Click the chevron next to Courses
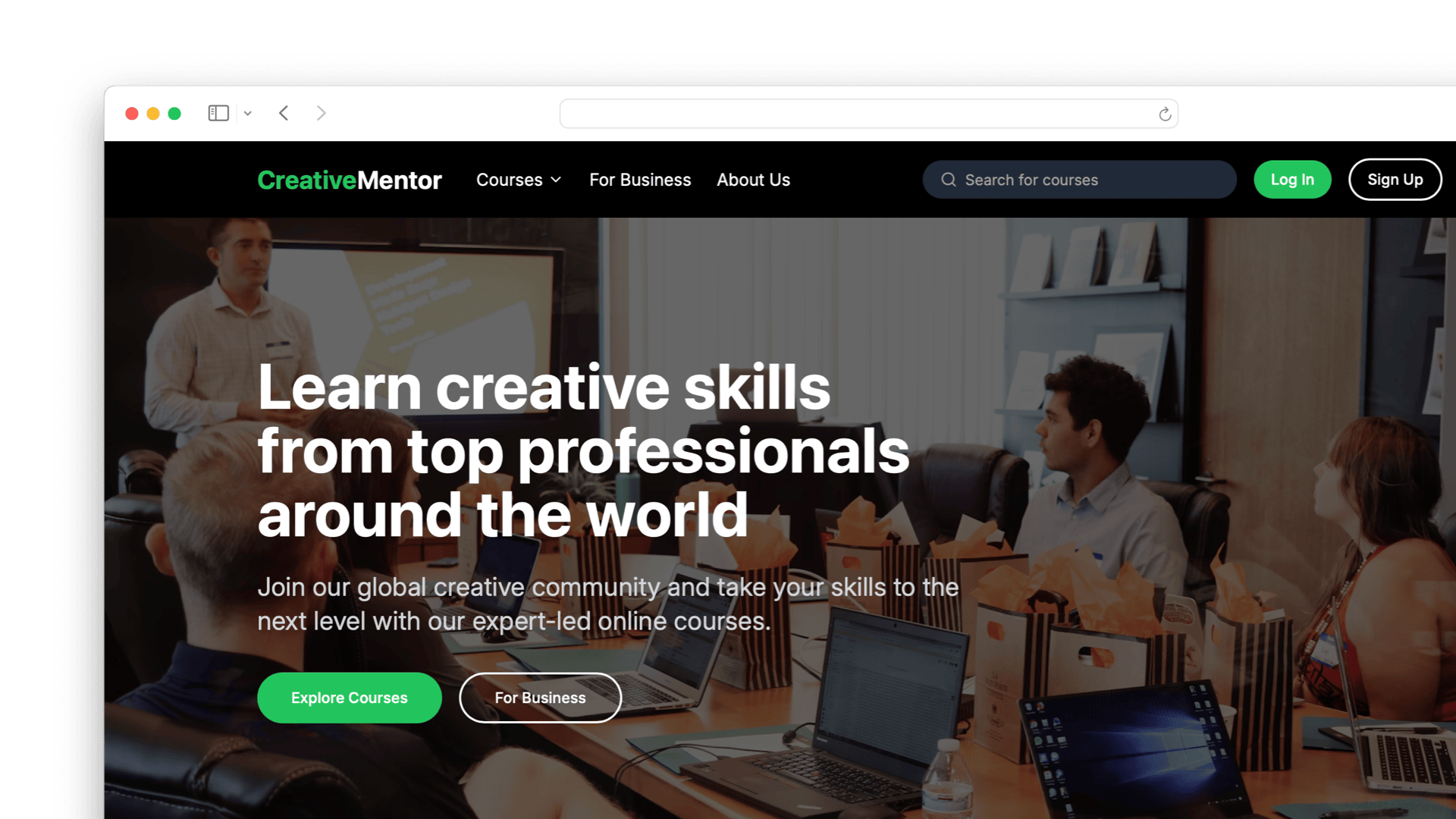This screenshot has width=1456, height=819. (556, 180)
